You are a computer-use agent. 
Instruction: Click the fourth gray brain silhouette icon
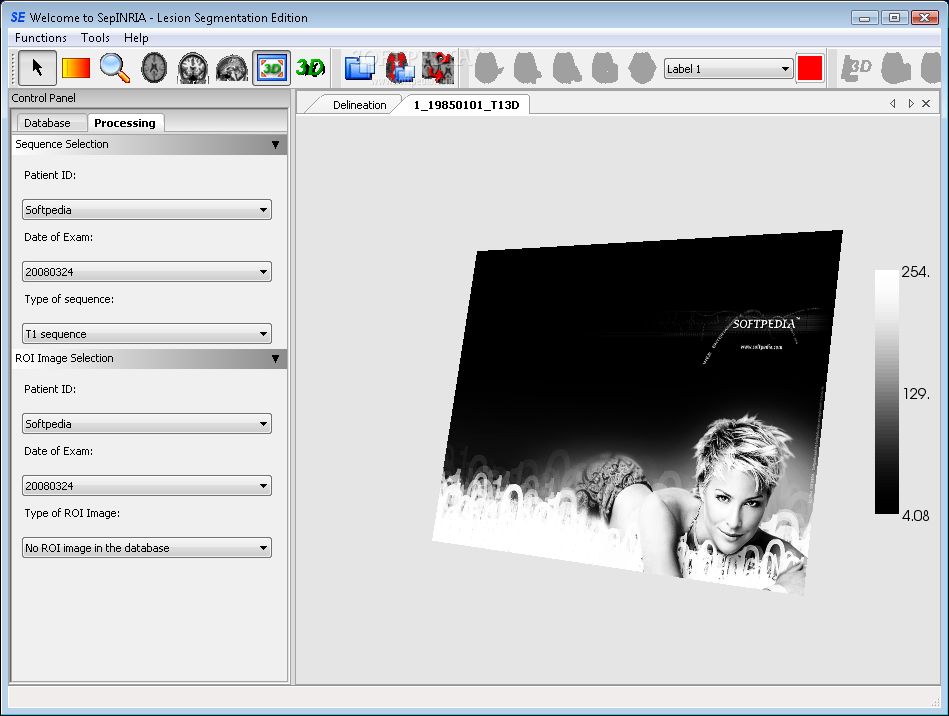point(605,68)
